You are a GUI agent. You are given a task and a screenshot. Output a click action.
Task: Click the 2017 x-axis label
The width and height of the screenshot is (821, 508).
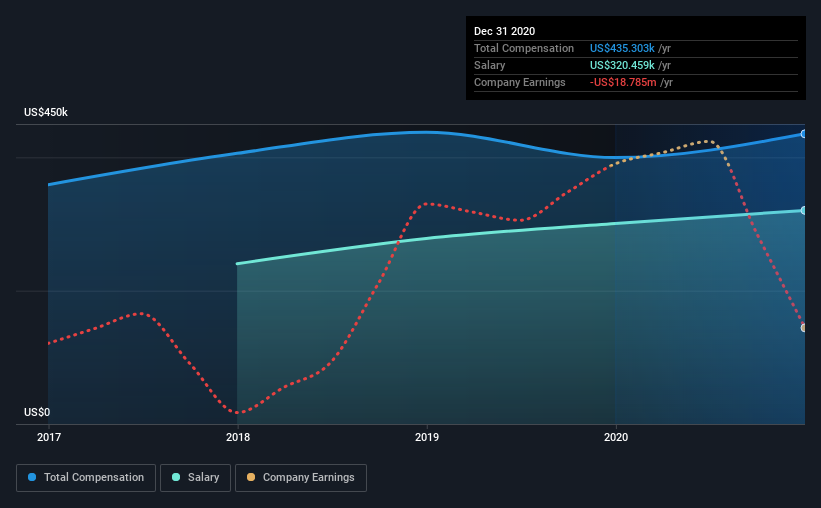coord(49,437)
